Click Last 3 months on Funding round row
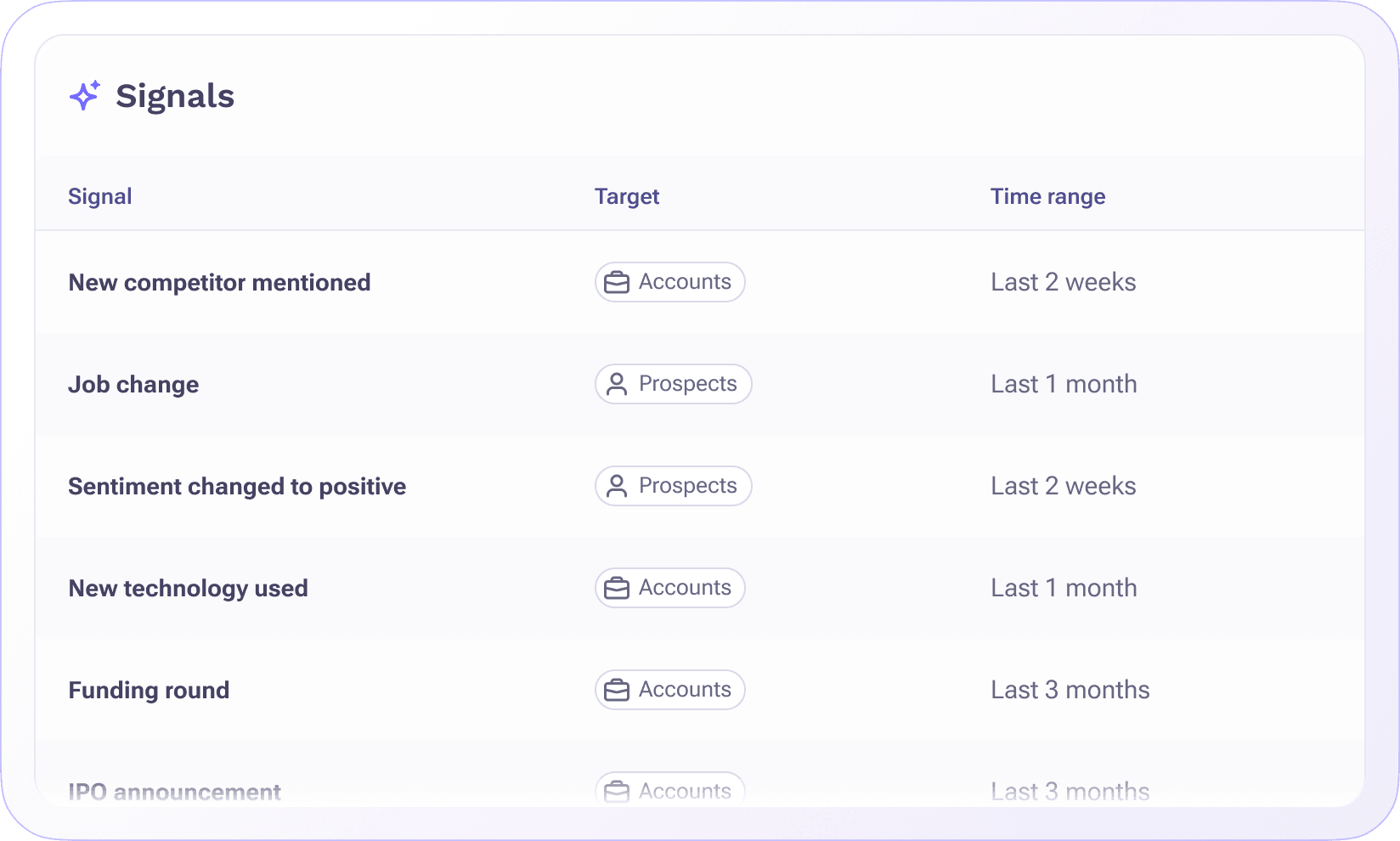 (1070, 690)
